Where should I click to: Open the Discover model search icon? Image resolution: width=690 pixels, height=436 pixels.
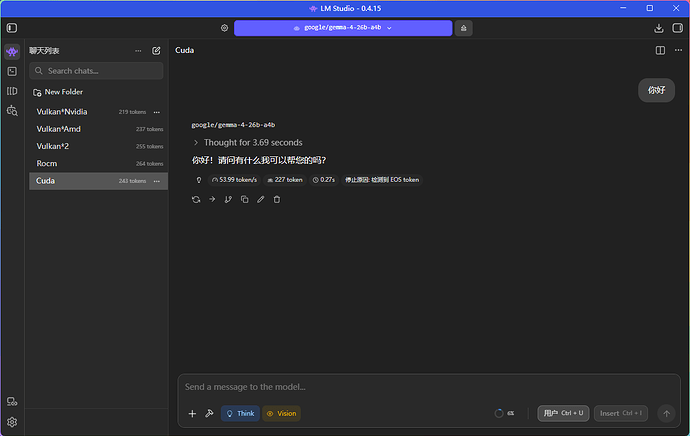pyautogui.click(x=12, y=110)
